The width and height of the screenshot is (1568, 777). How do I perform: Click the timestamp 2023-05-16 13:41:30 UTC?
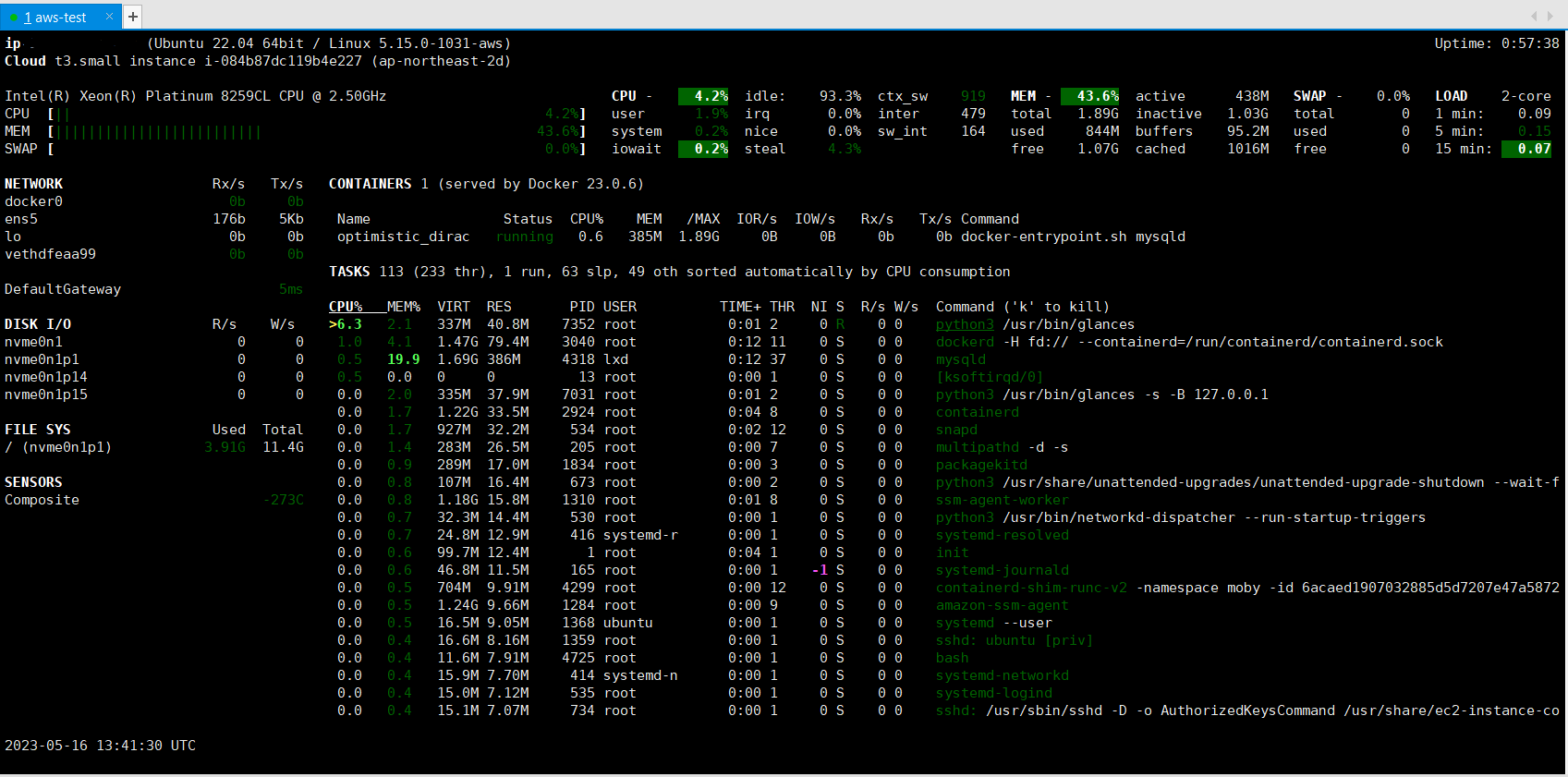click(x=100, y=746)
